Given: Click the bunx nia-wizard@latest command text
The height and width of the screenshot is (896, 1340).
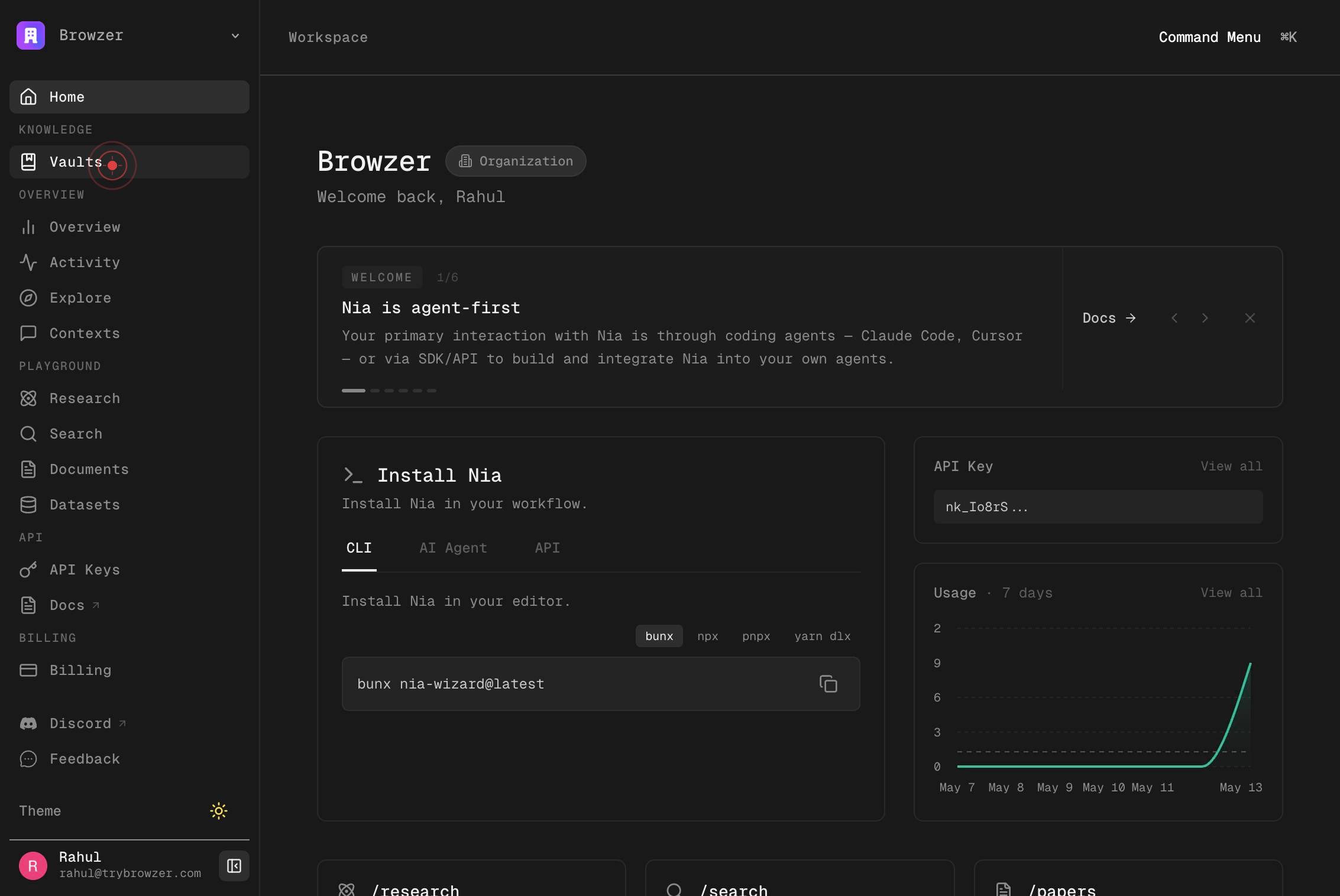Looking at the screenshot, I should point(451,684).
